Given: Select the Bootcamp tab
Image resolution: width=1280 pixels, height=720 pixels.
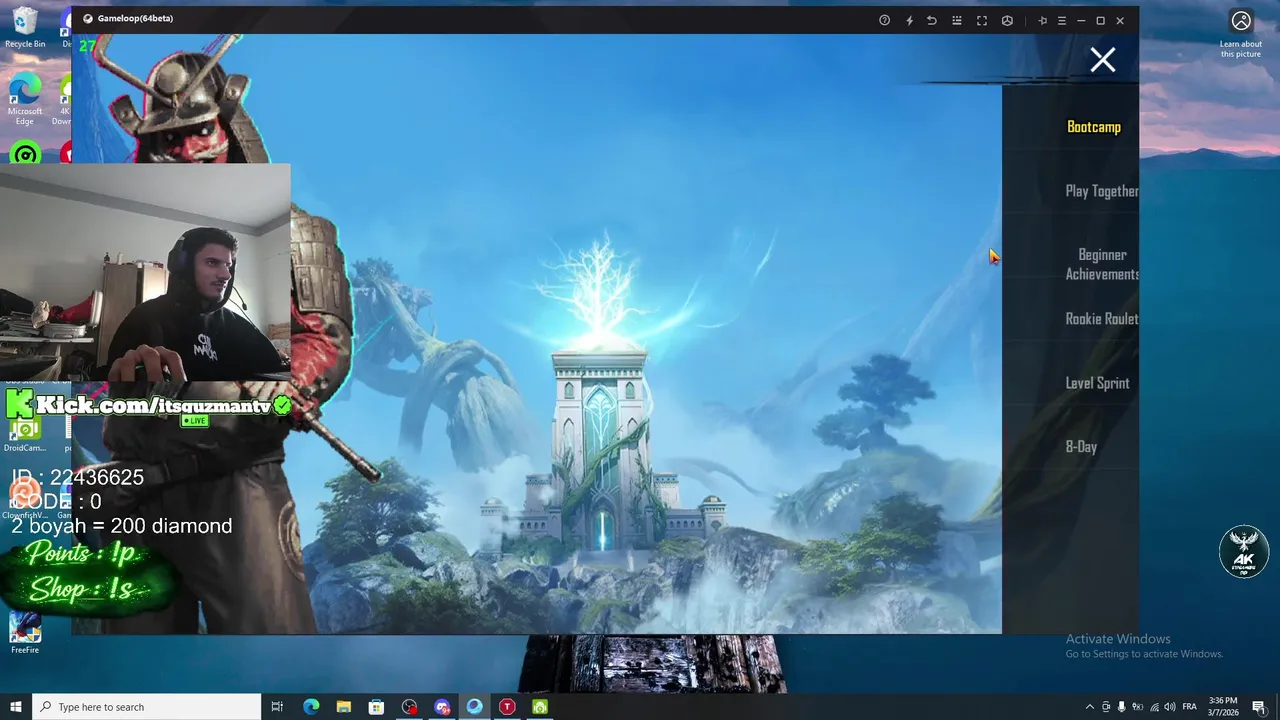Looking at the screenshot, I should click(x=1093, y=127).
